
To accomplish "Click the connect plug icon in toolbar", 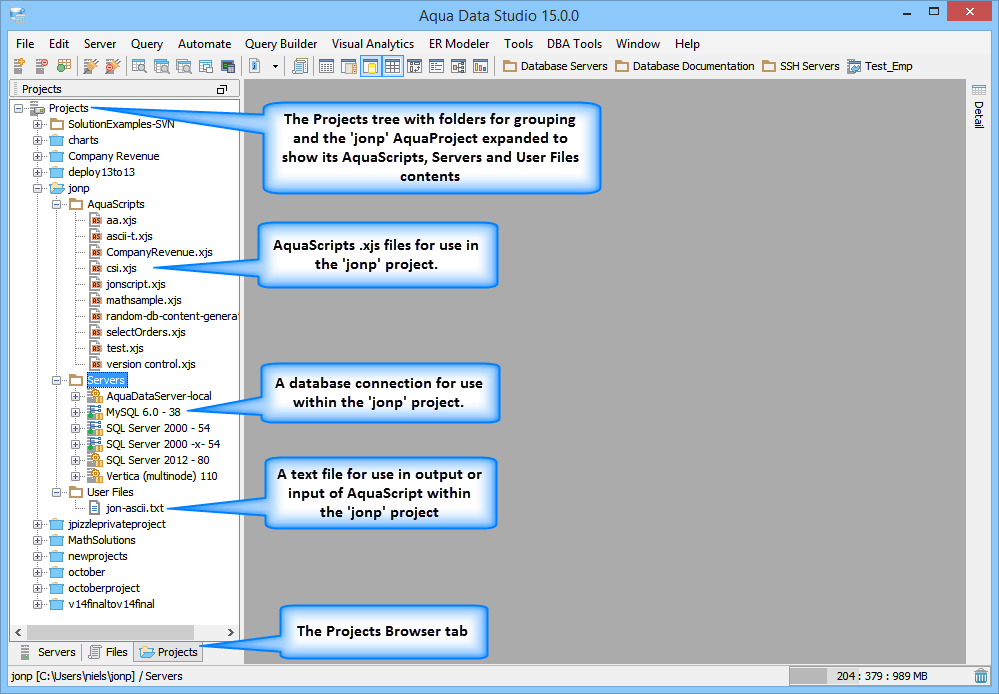I will 91,66.
